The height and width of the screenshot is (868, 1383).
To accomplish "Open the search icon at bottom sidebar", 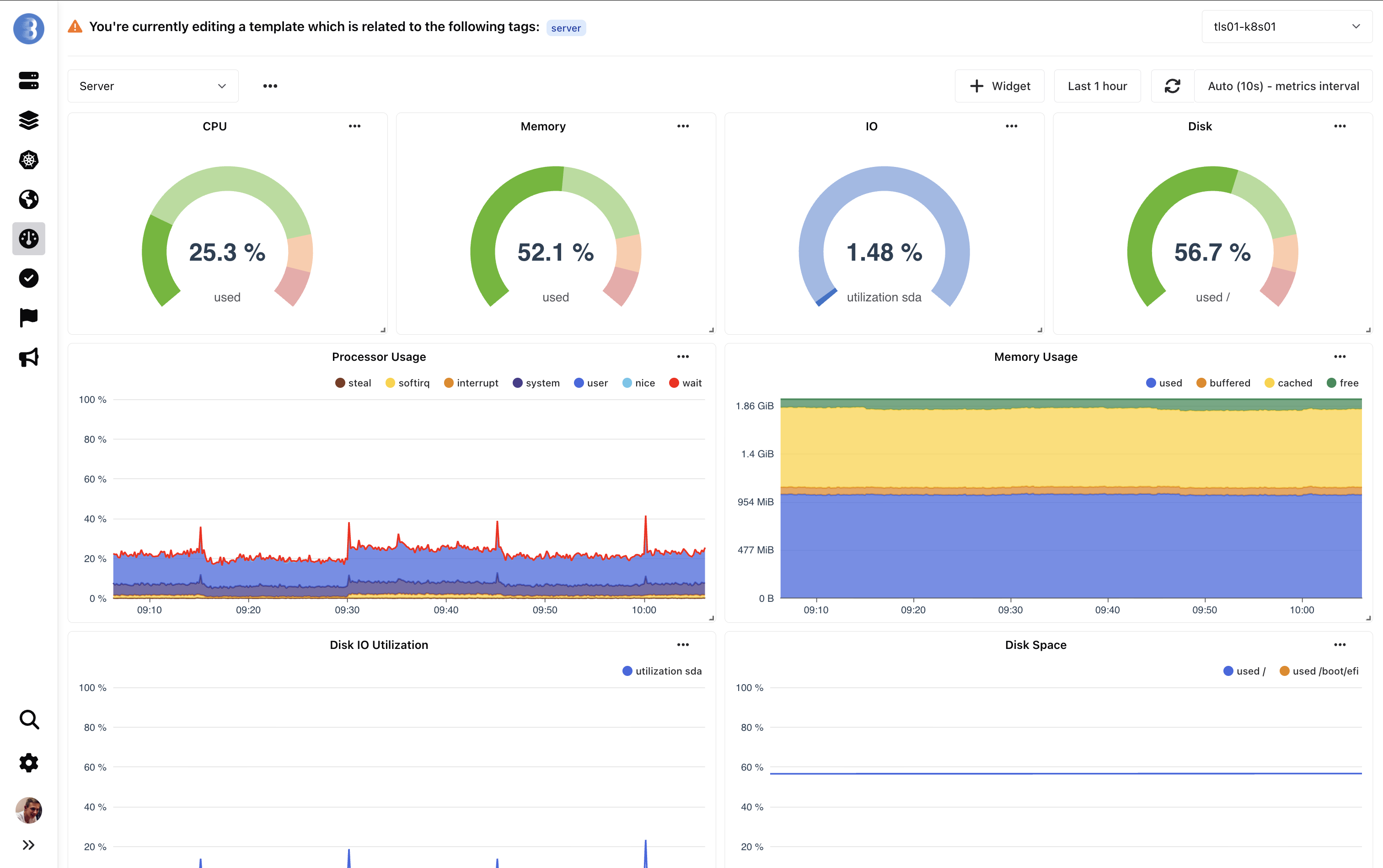I will tap(29, 720).
